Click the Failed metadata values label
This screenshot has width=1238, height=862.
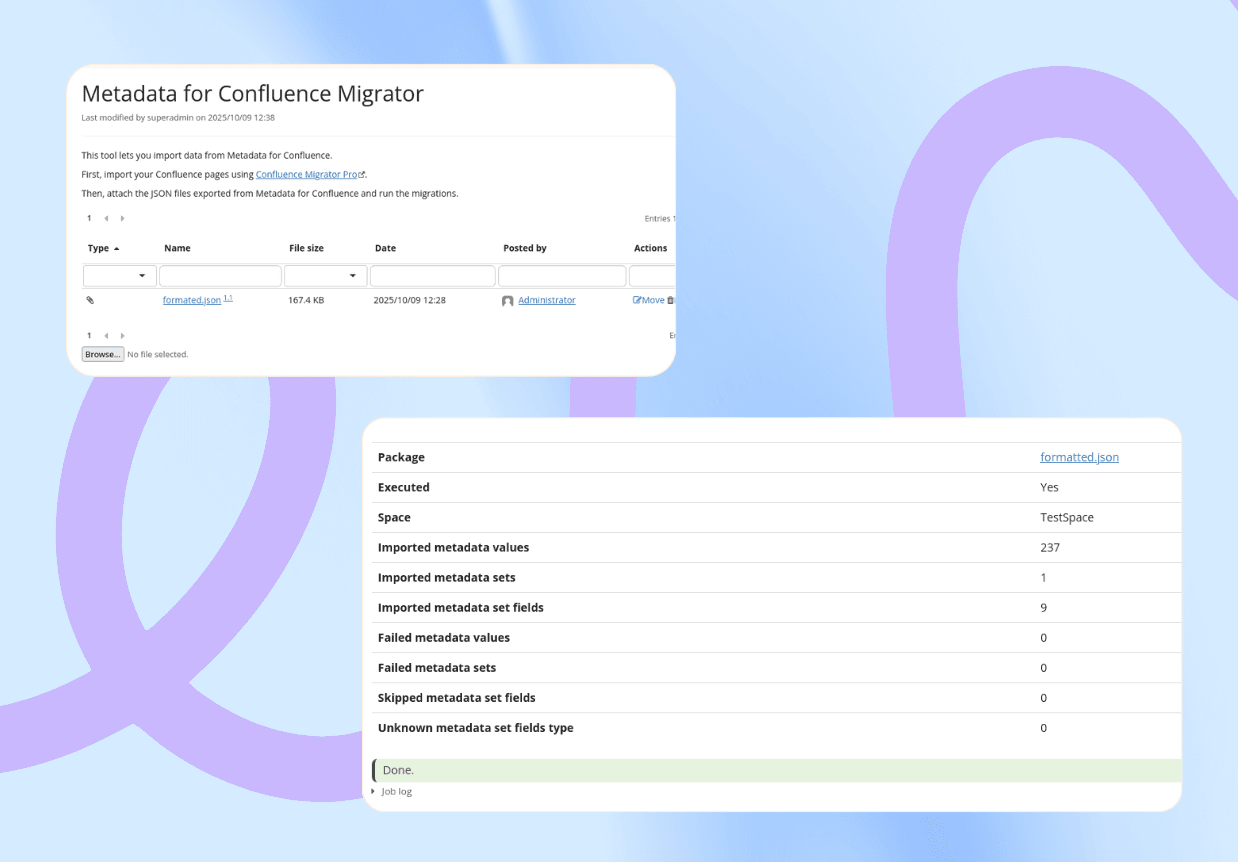[x=444, y=637]
